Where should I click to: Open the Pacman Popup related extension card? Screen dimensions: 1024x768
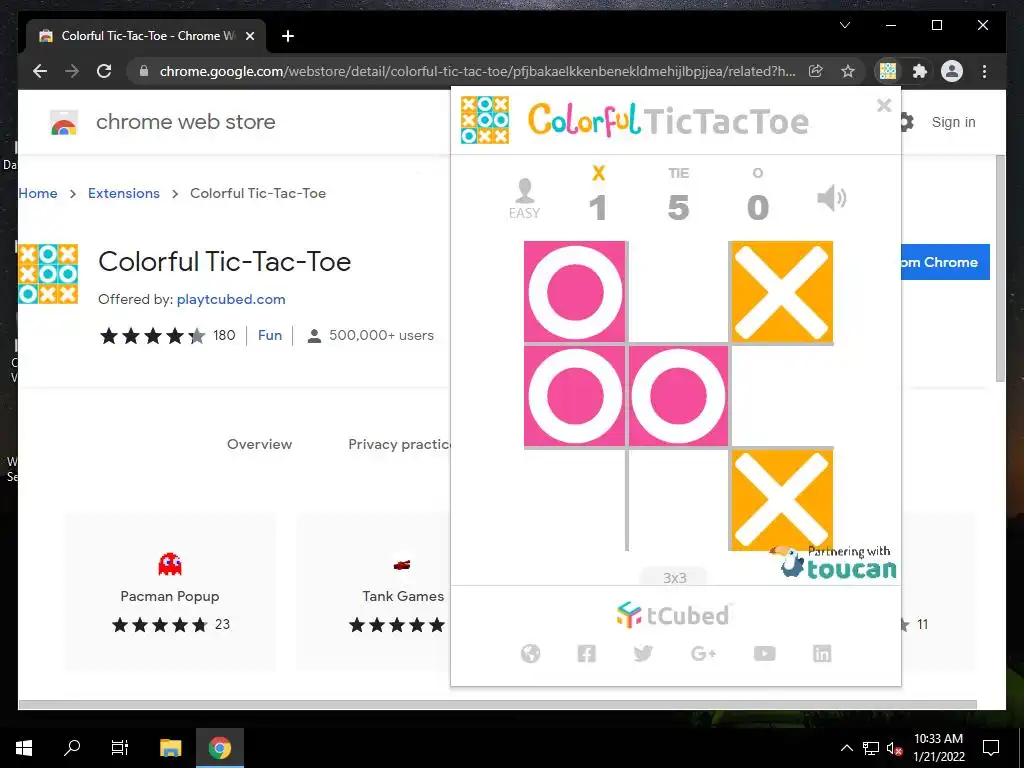click(x=170, y=592)
